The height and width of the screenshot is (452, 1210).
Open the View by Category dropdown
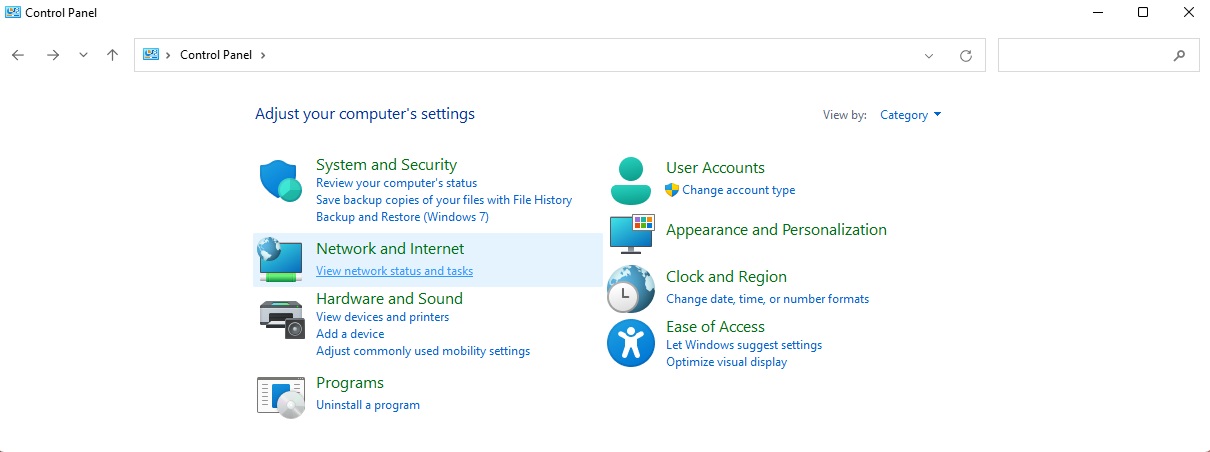910,115
